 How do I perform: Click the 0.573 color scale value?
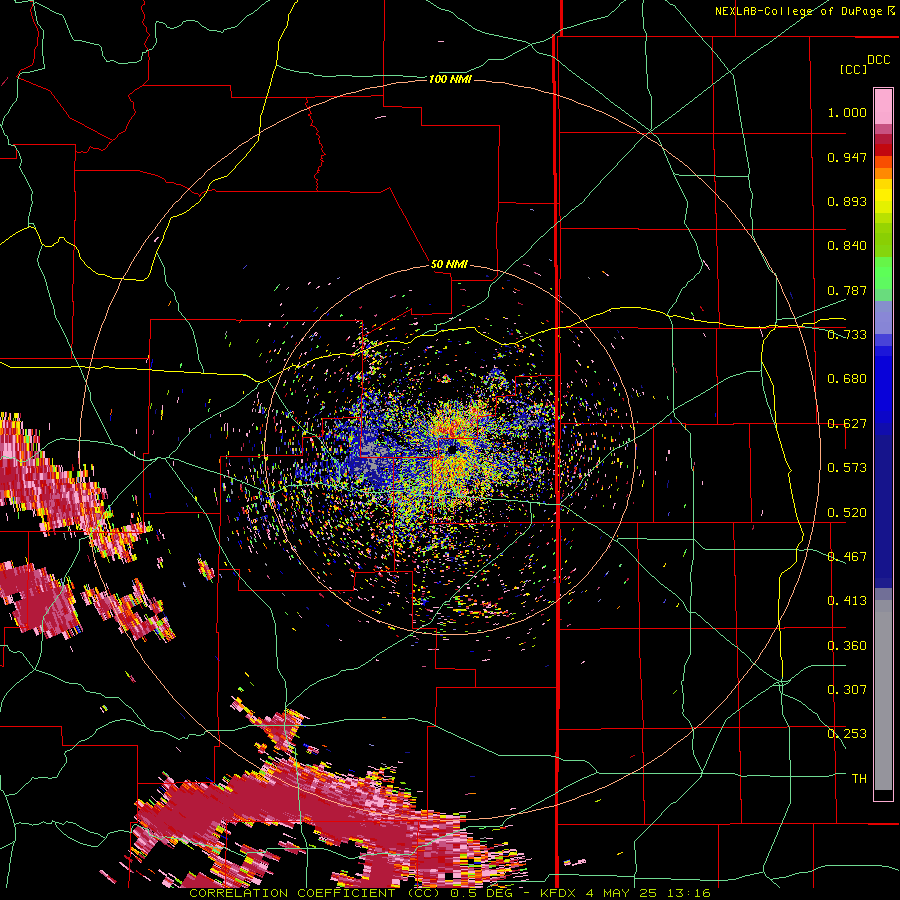(847, 468)
